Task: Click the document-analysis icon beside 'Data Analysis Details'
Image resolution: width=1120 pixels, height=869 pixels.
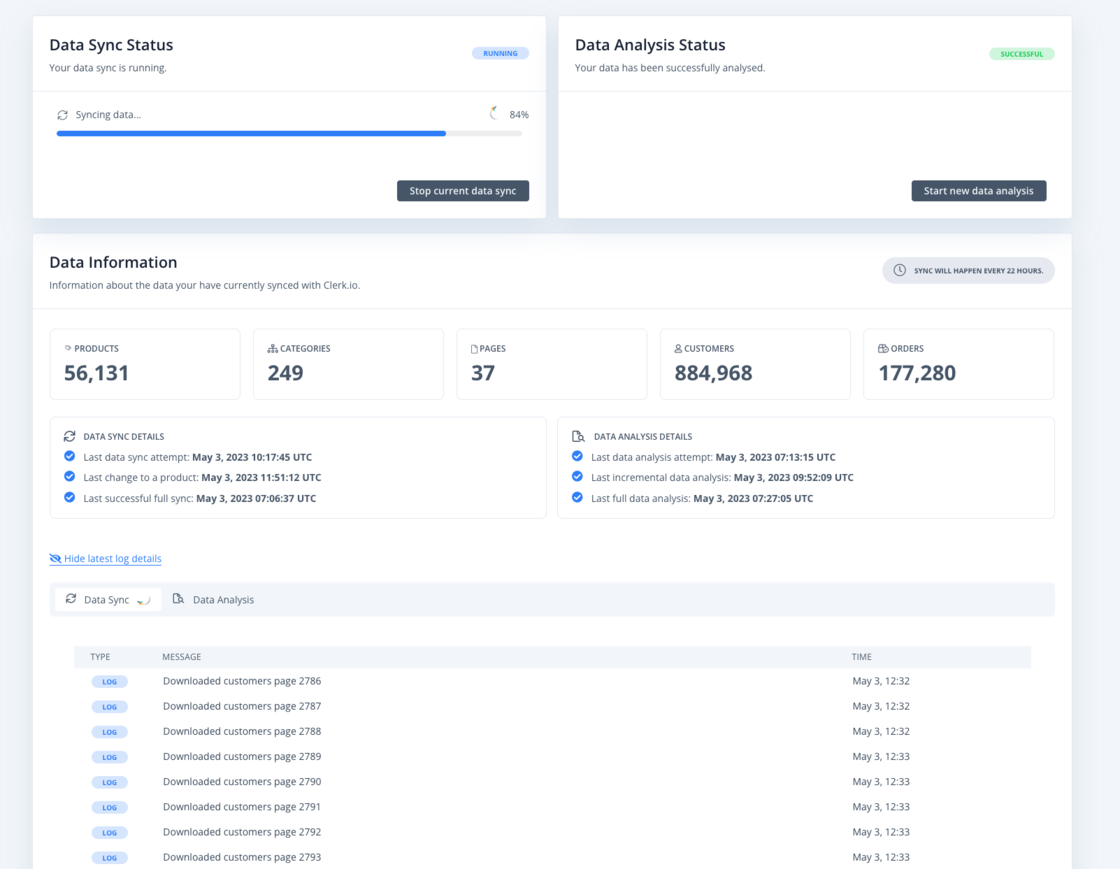Action: pyautogui.click(x=578, y=436)
